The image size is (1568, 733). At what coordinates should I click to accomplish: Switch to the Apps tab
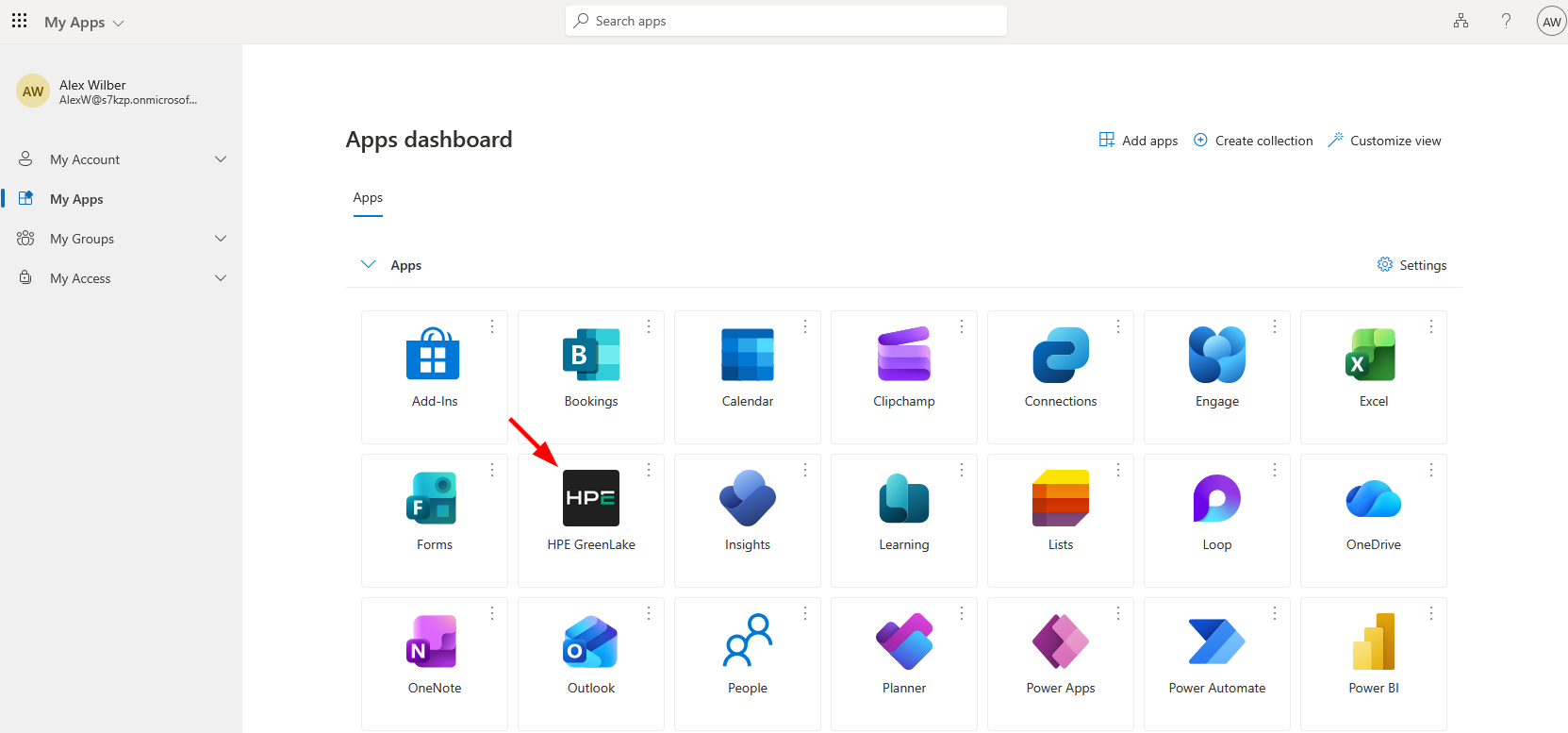point(368,198)
